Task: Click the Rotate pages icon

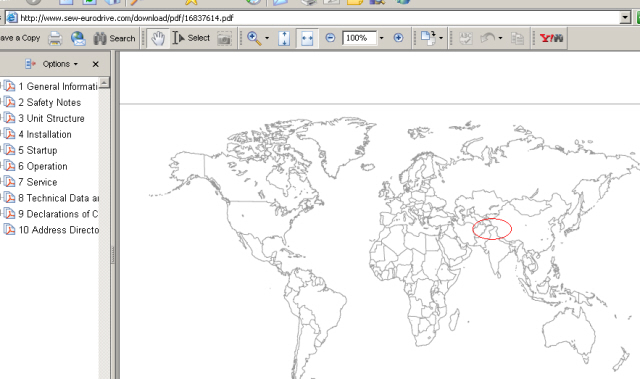Action: pos(428,38)
